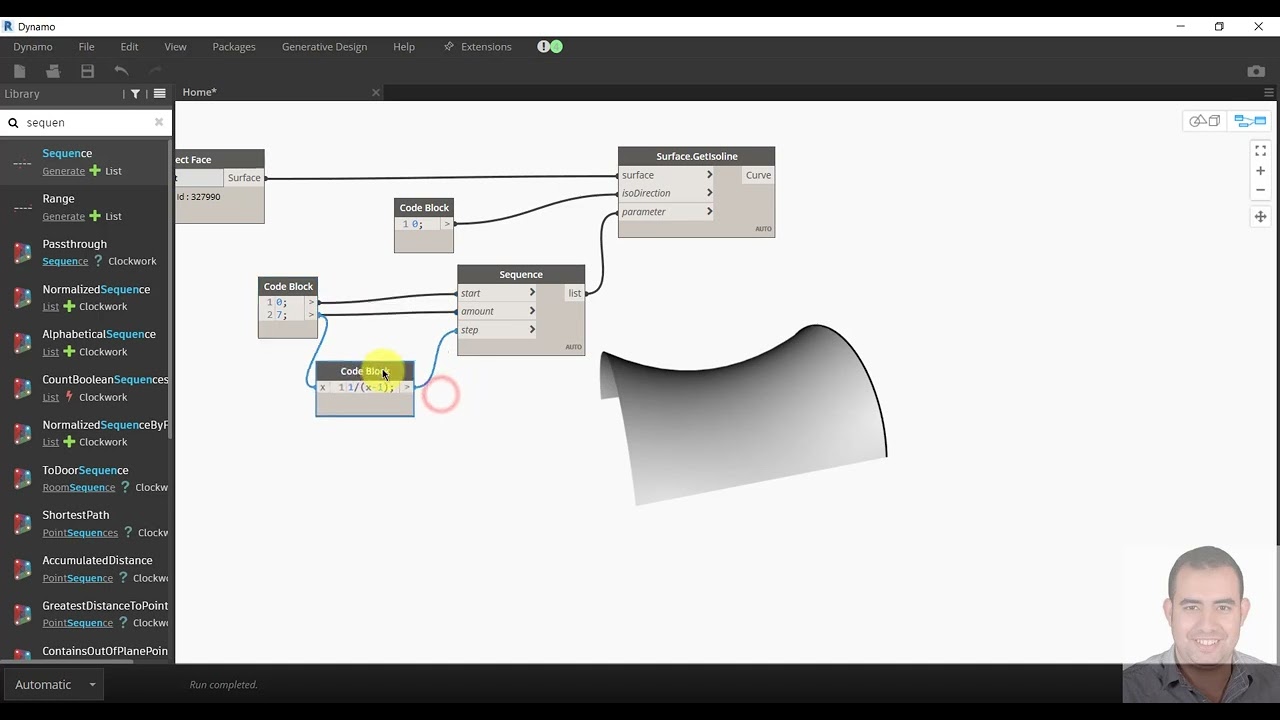Activate the pan mode arrows icon
Screen dimensions: 1280x720
[1260, 216]
